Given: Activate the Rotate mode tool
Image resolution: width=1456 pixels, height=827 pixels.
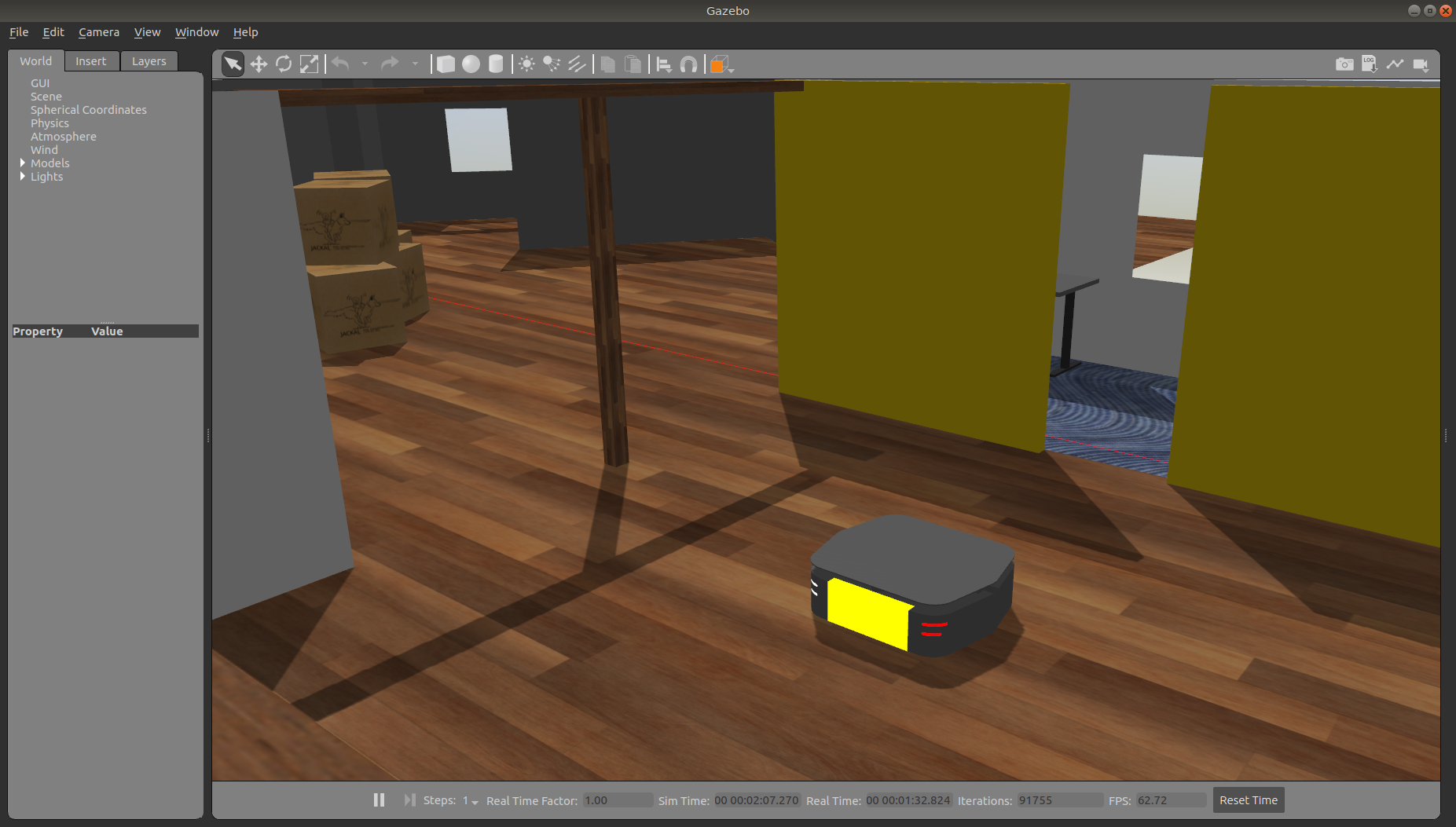Looking at the screenshot, I should tap(284, 64).
